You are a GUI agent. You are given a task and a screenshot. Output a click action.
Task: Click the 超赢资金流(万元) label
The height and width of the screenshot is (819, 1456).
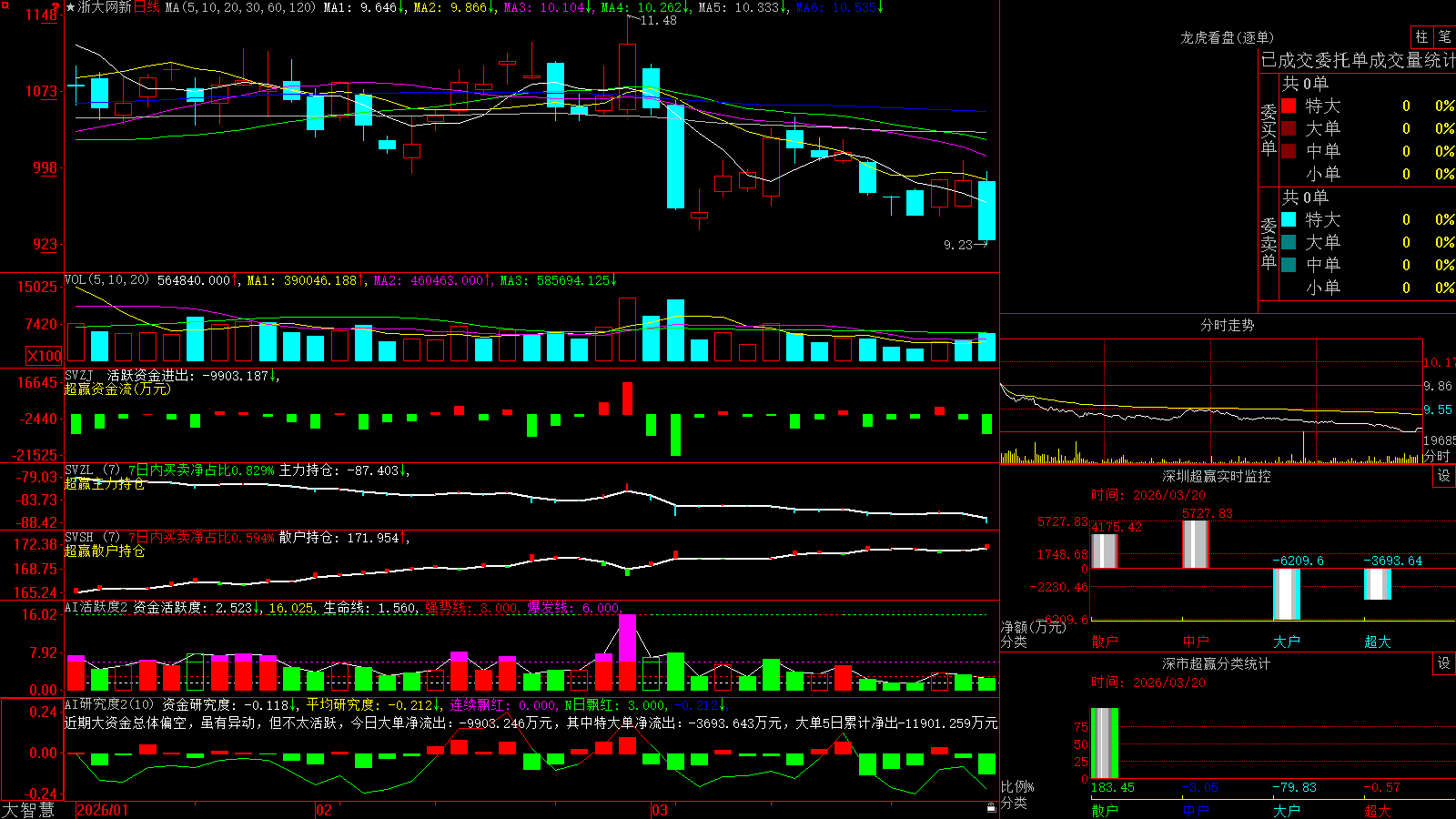pos(117,389)
